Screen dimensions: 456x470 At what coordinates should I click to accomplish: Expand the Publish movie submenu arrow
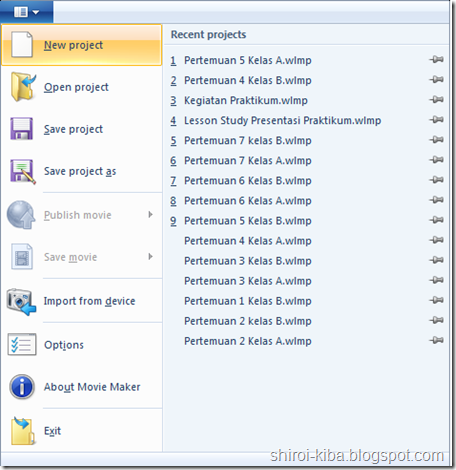point(151,215)
